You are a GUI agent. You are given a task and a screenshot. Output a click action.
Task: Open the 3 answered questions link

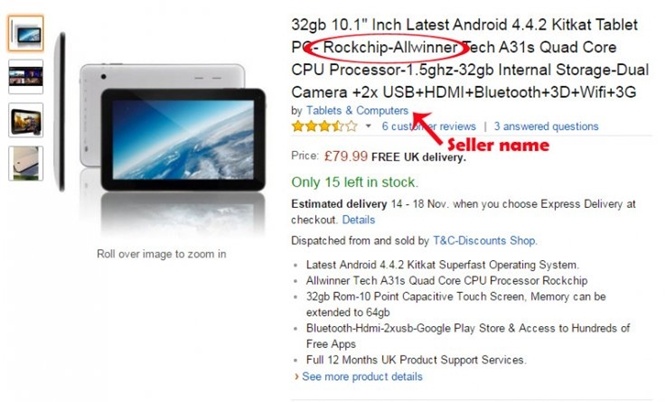click(x=546, y=126)
